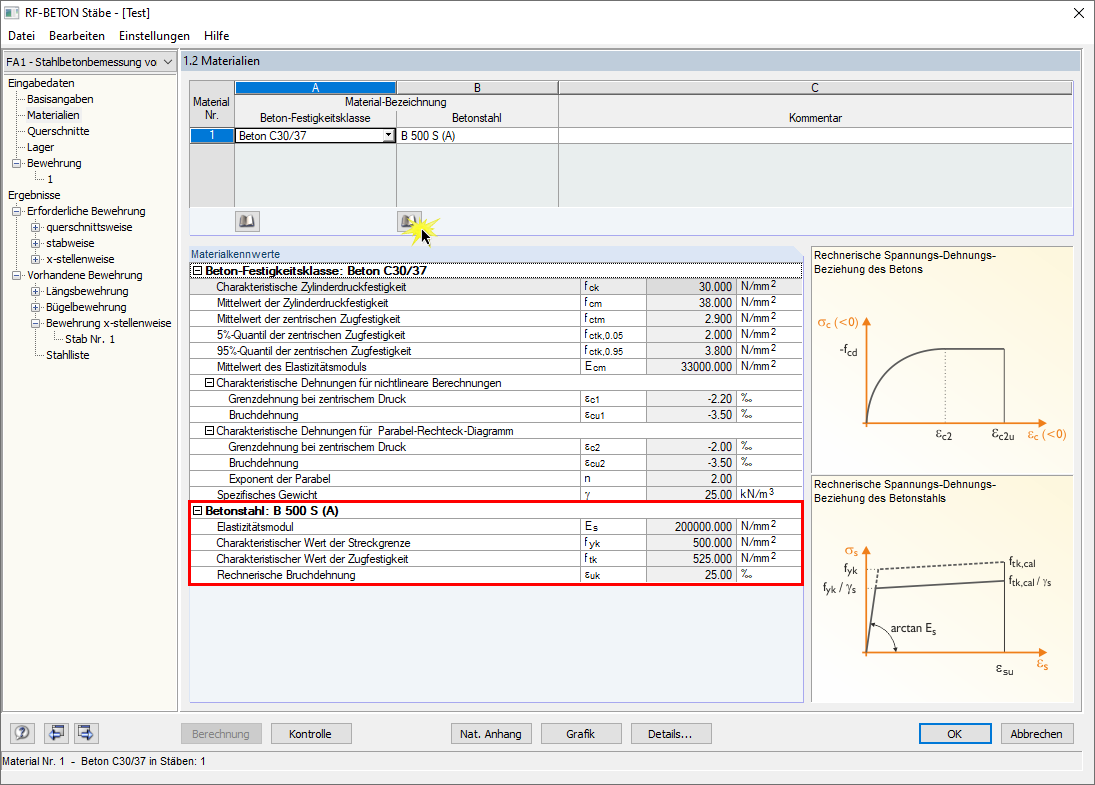Image resolution: width=1095 pixels, height=785 pixels.
Task: Select Lager in the navigator tree
Action: tap(40, 147)
